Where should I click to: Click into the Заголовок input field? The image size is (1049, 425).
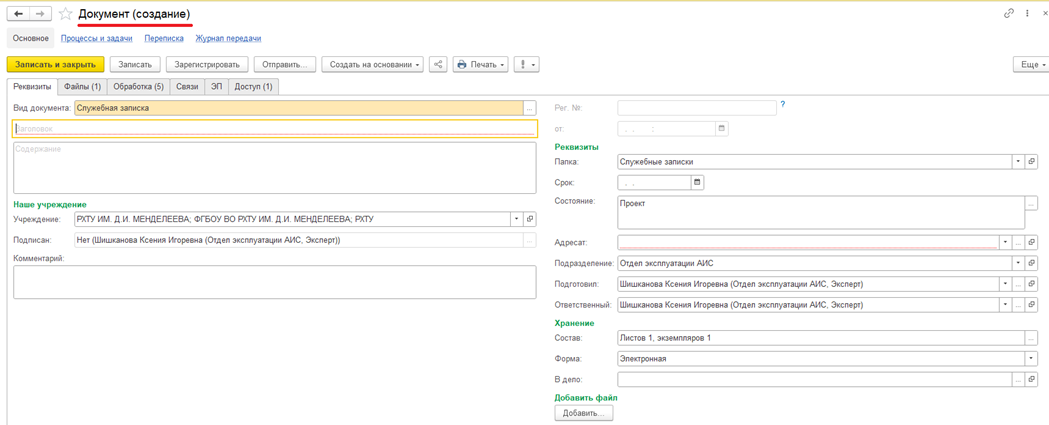click(x=274, y=129)
